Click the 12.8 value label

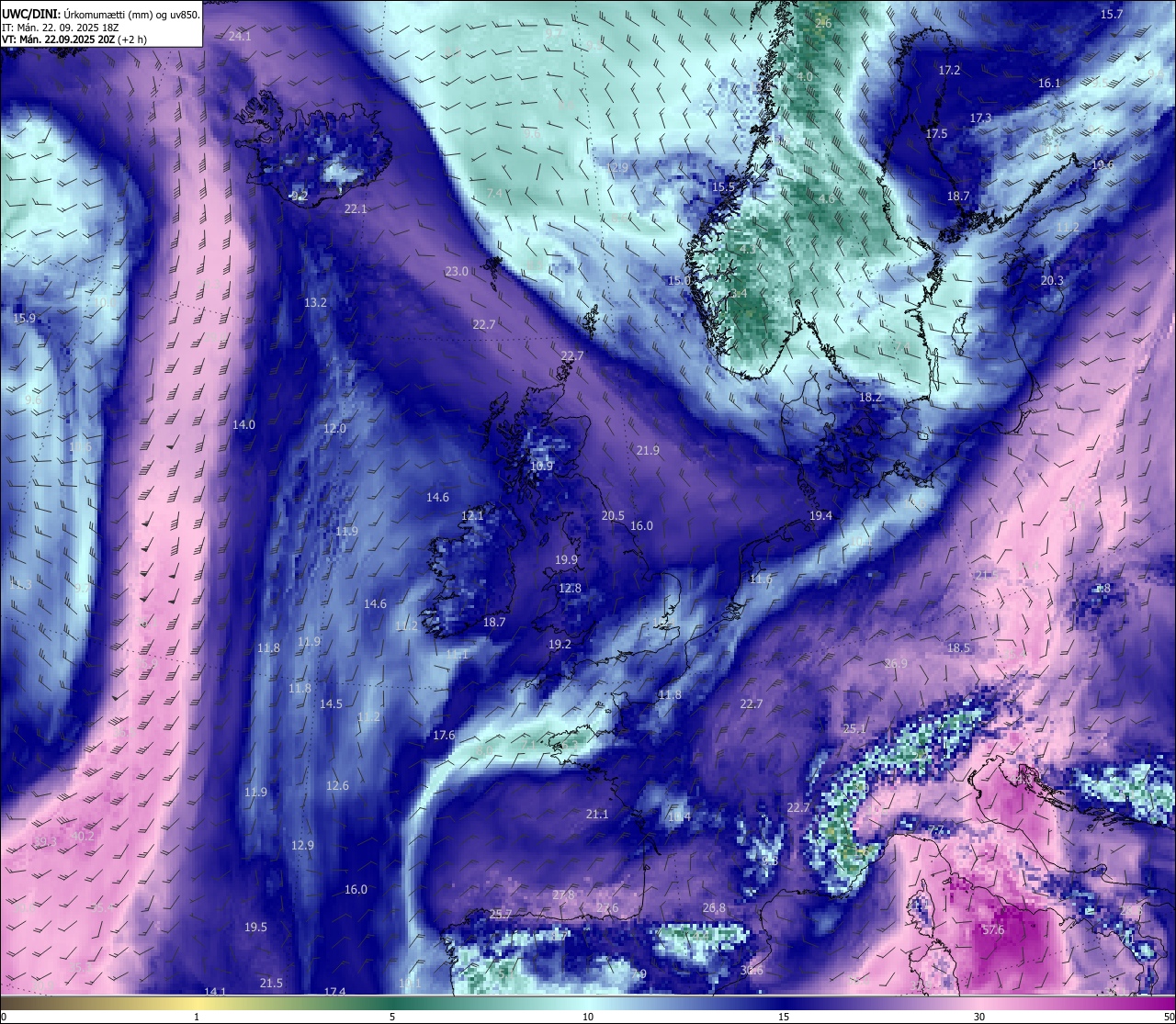coord(570,589)
